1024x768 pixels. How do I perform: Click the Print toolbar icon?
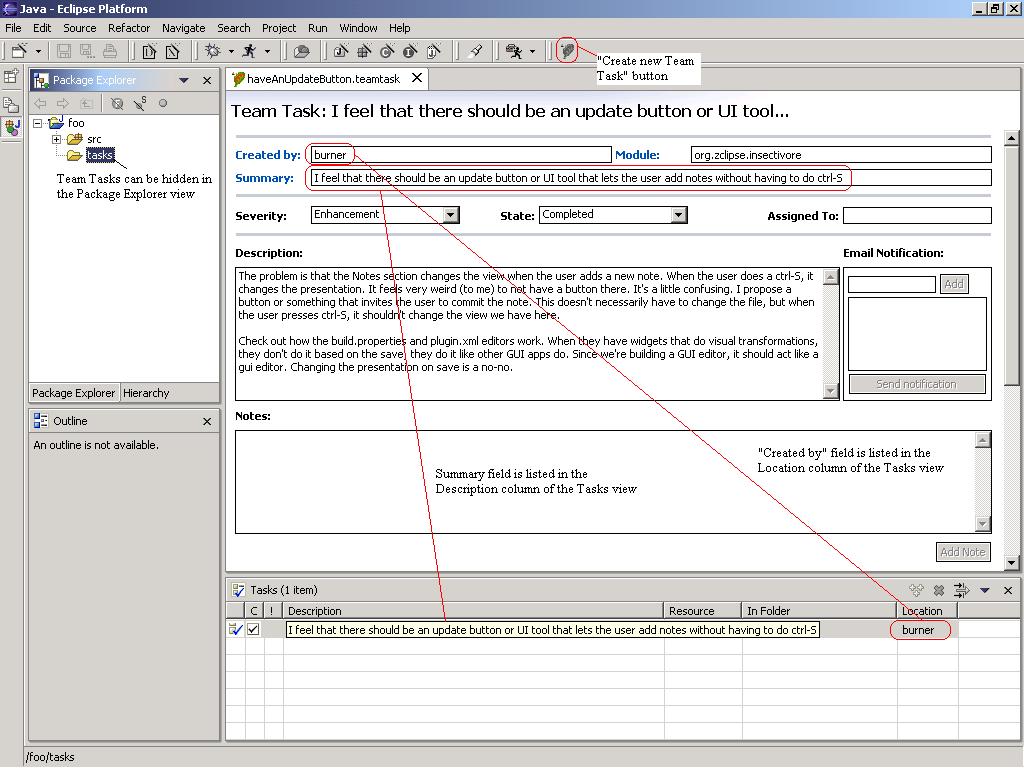coord(110,51)
